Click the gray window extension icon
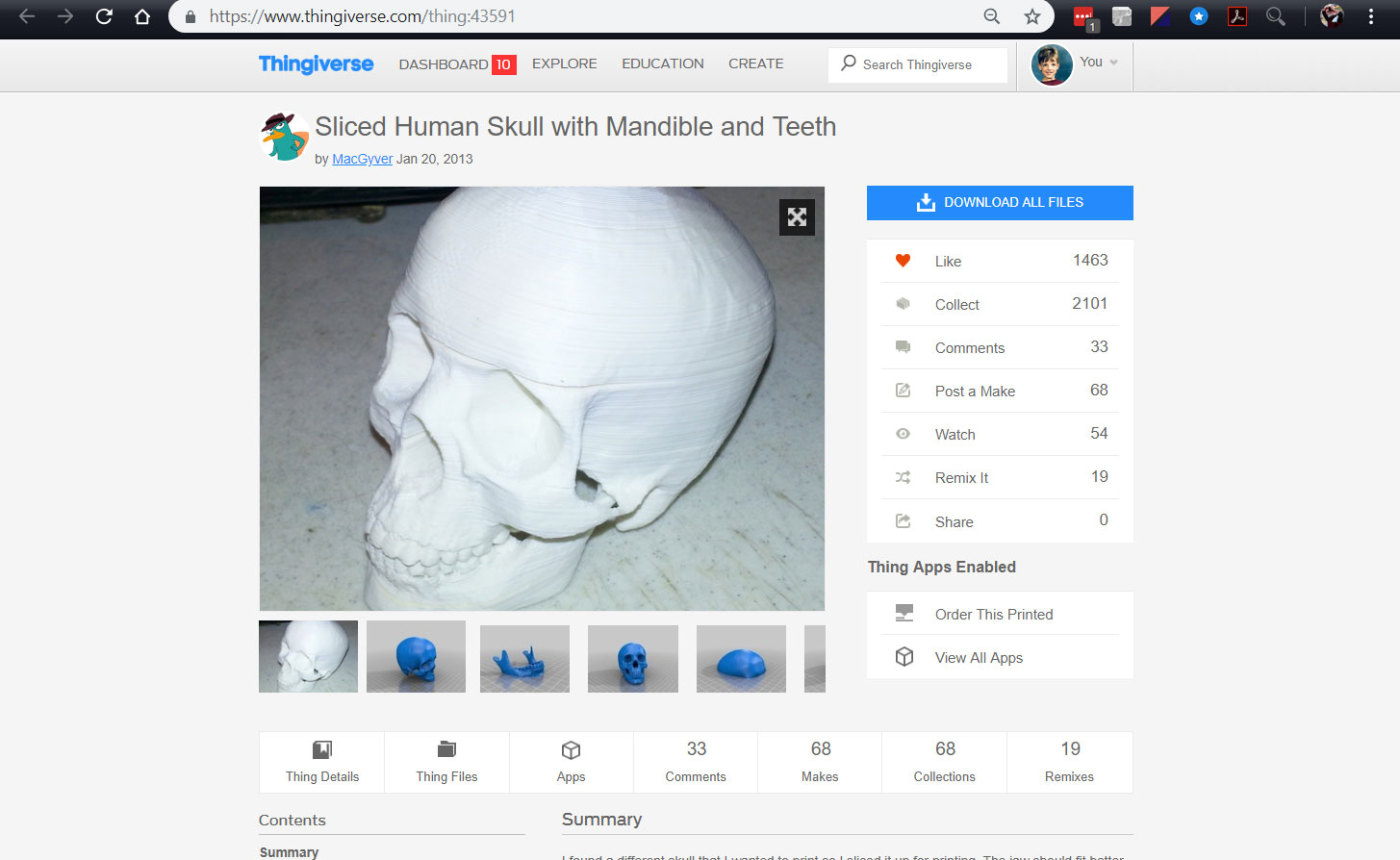Image resolution: width=1400 pixels, height=860 pixels. point(1122,16)
